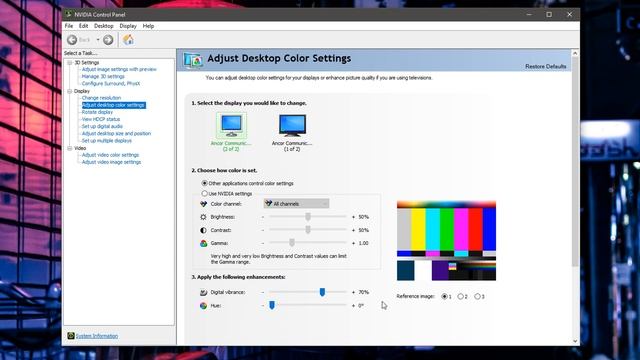Select Adjust desktop color settings task
This screenshot has width=640, height=360.
pyautogui.click(x=113, y=105)
